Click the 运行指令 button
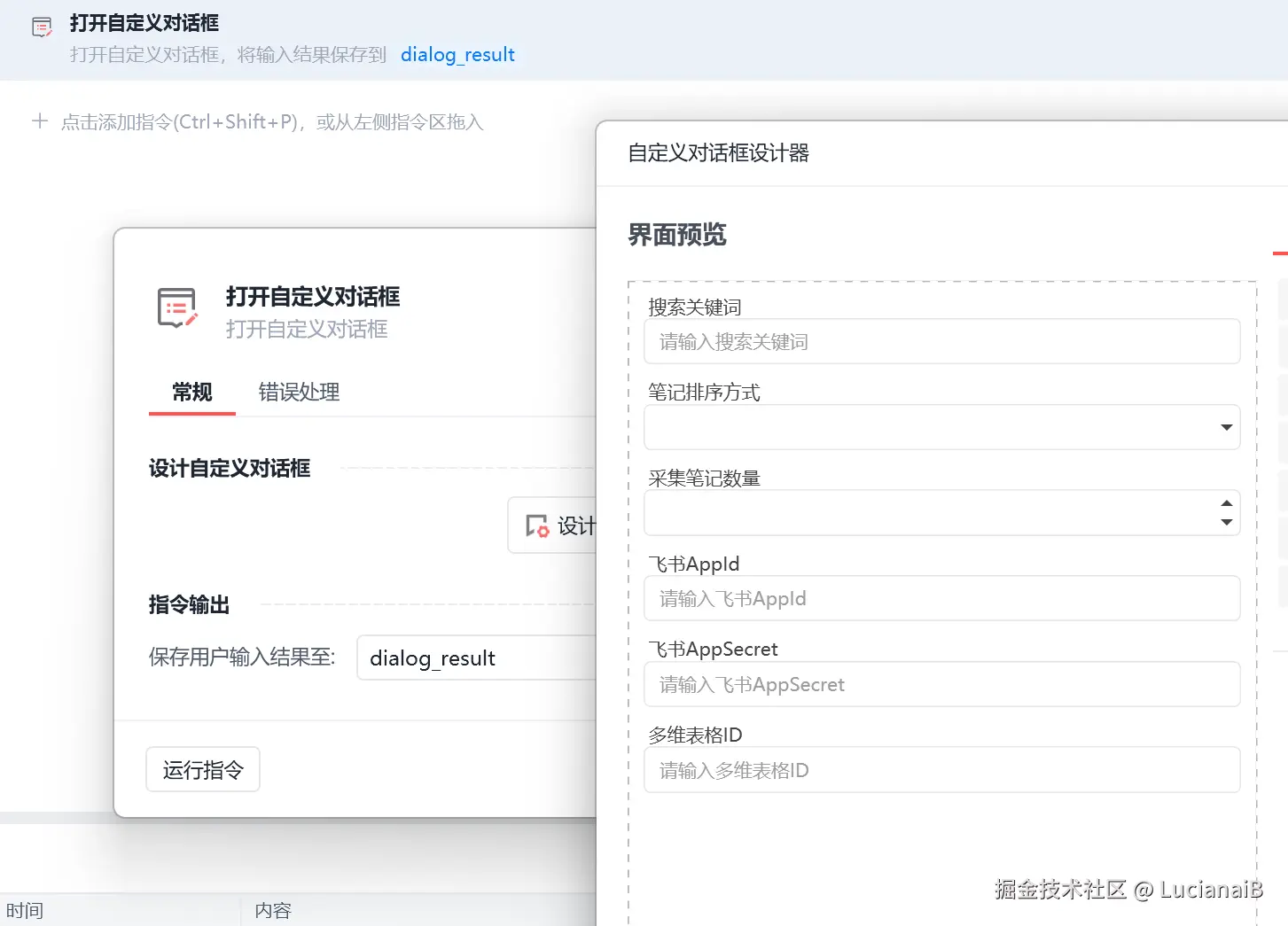1288x926 pixels. tap(203, 769)
